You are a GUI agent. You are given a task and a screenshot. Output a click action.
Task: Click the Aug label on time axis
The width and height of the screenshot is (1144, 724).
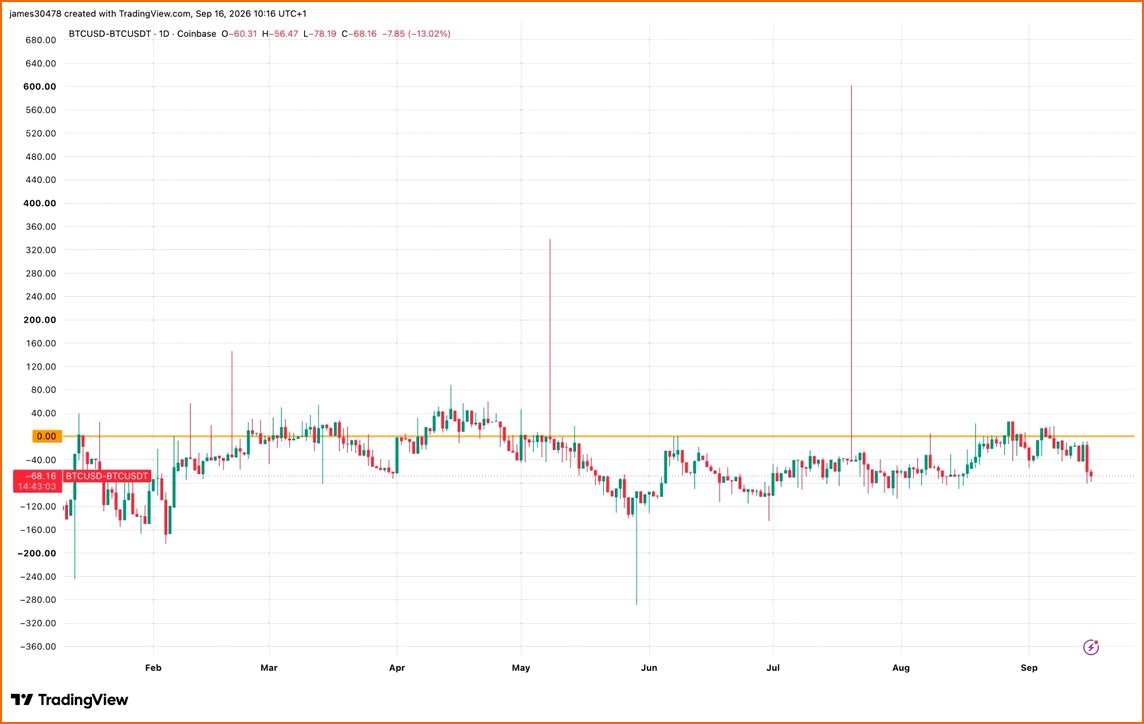(x=901, y=668)
